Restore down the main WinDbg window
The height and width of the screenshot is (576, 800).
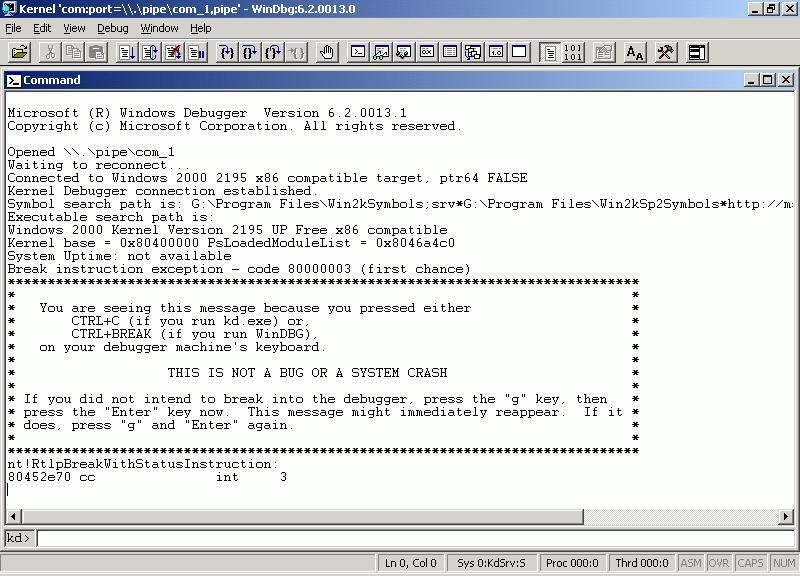click(772, 9)
